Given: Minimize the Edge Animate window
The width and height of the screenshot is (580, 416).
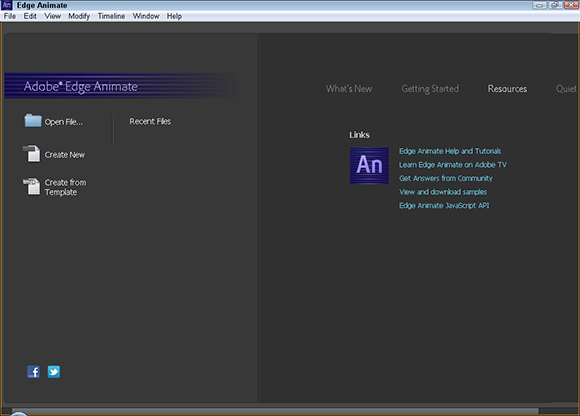Looking at the screenshot, I should pyautogui.click(x=539, y=5).
